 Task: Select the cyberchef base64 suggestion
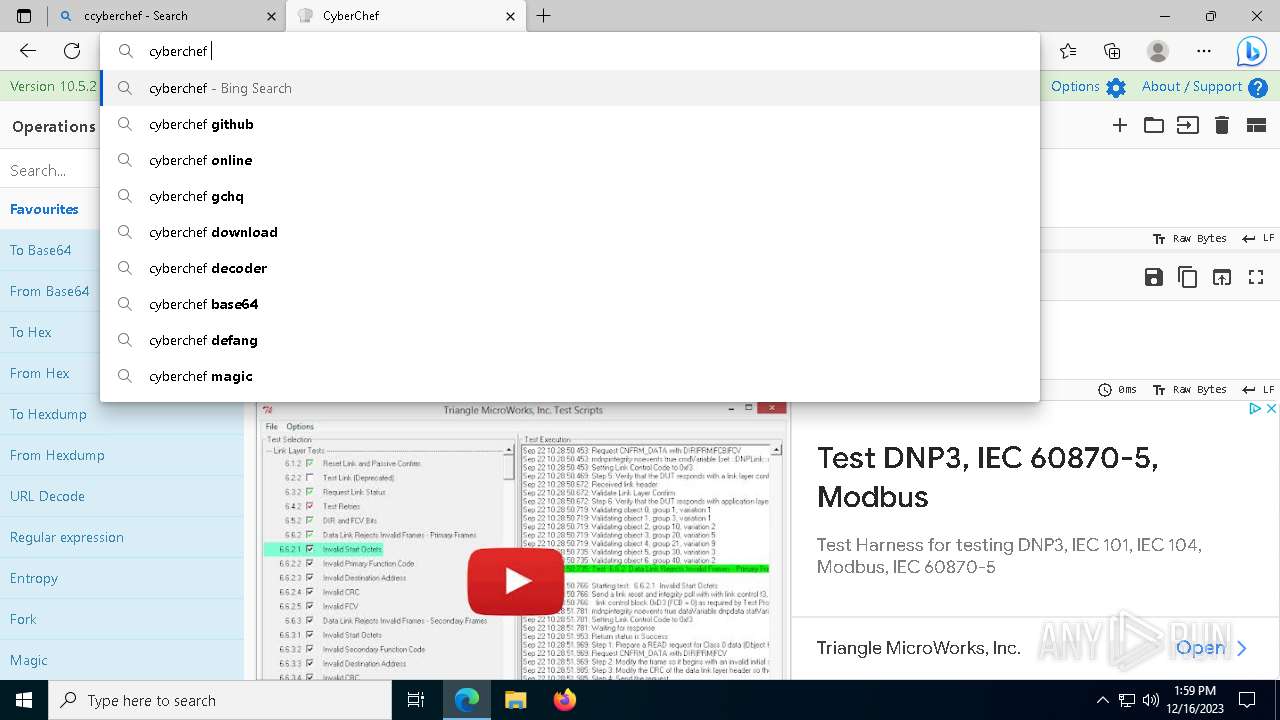(570, 304)
